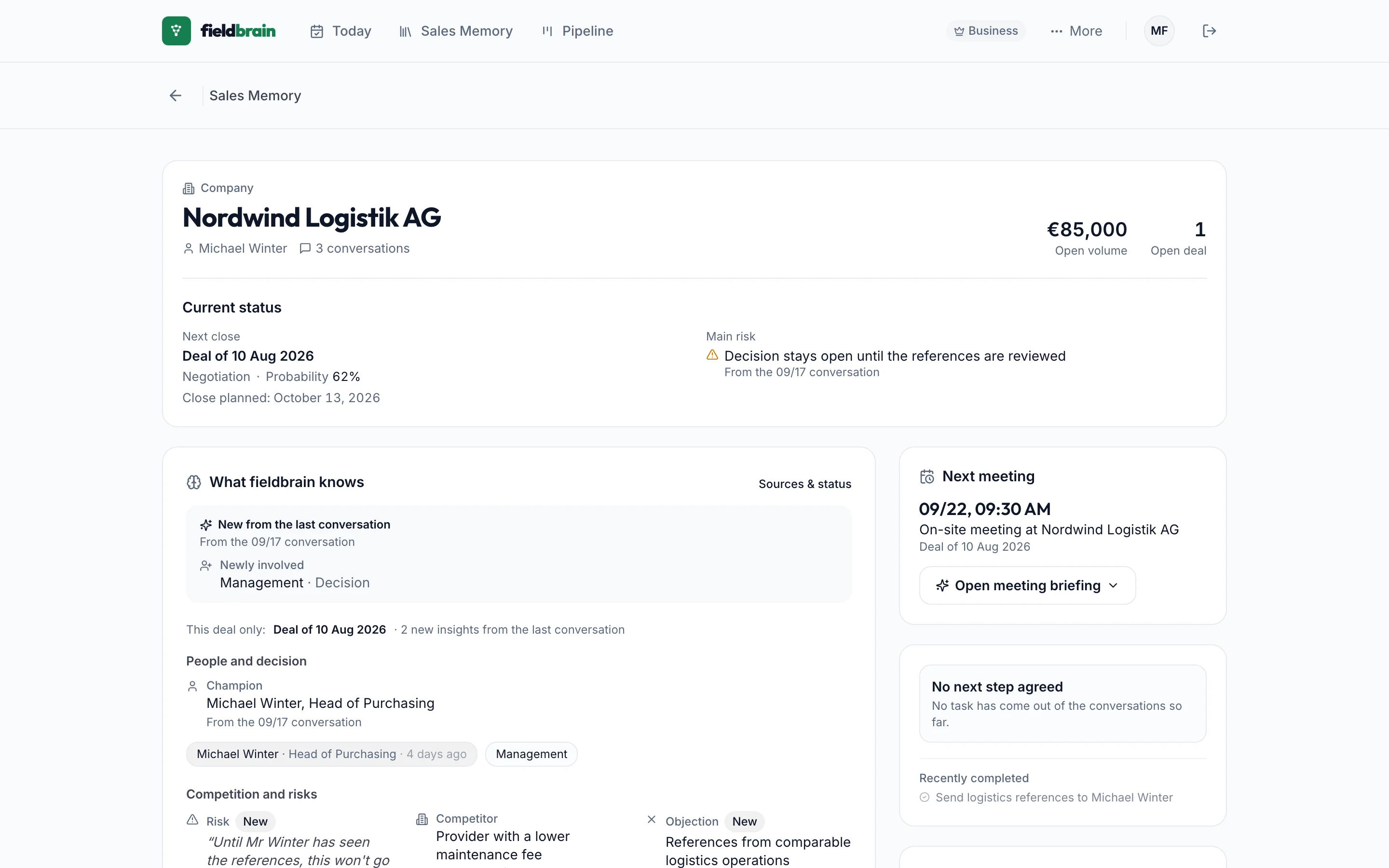Click the warning triangle next to Main risk
The width and height of the screenshot is (1389, 868).
[712, 355]
